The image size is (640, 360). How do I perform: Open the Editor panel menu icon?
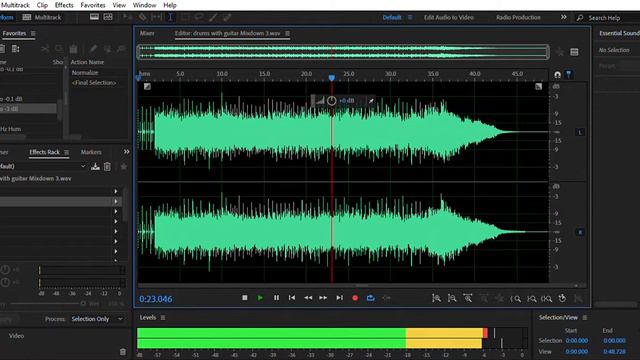pyautogui.click(x=287, y=33)
